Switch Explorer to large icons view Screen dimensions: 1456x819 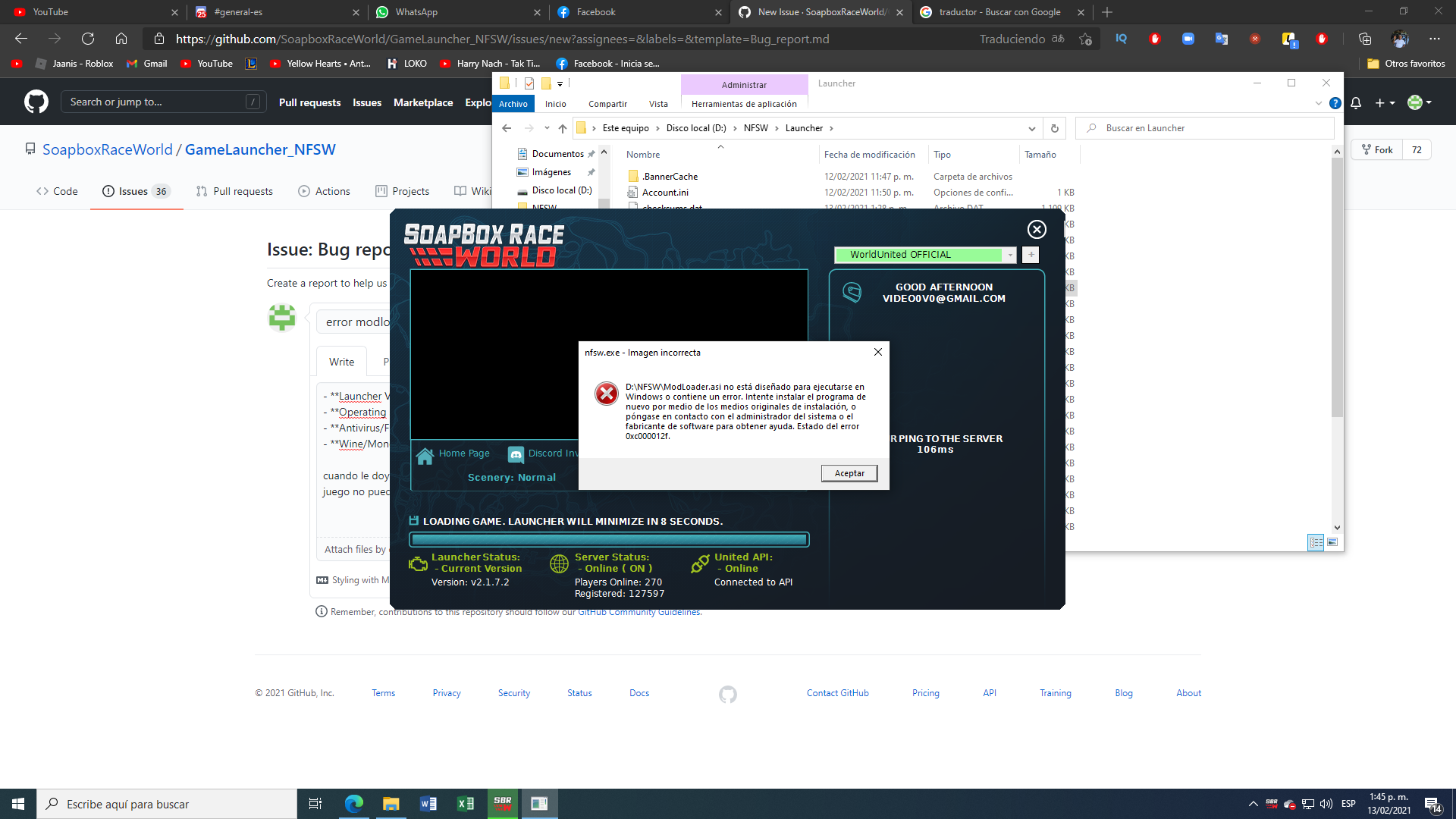[x=1332, y=541]
